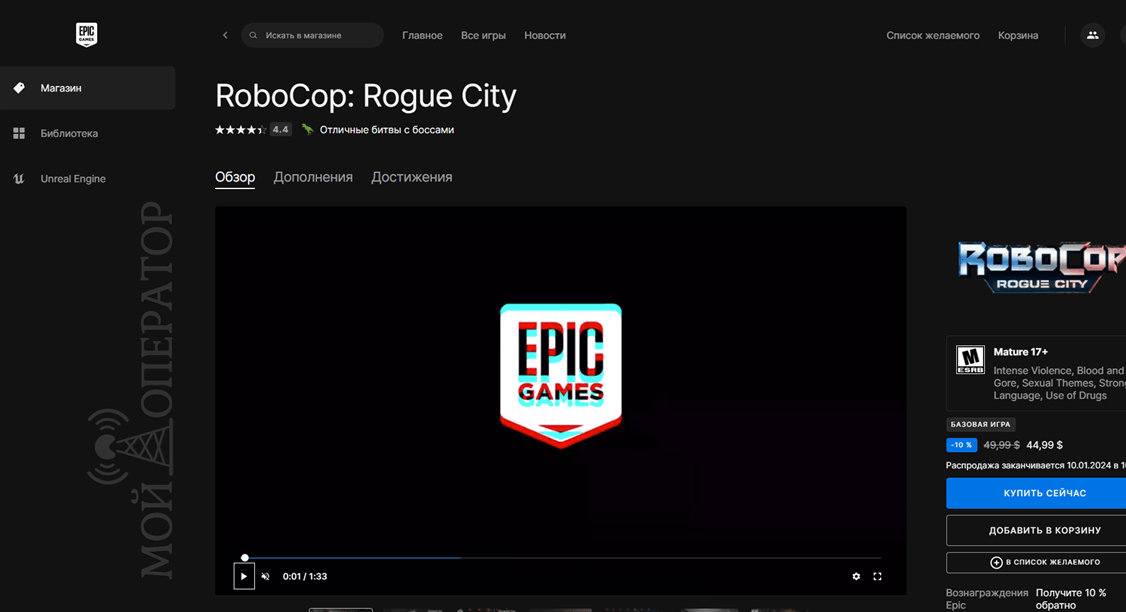Click the Mature 17+ rating text
The width and height of the screenshot is (1126, 612).
click(x=1020, y=352)
